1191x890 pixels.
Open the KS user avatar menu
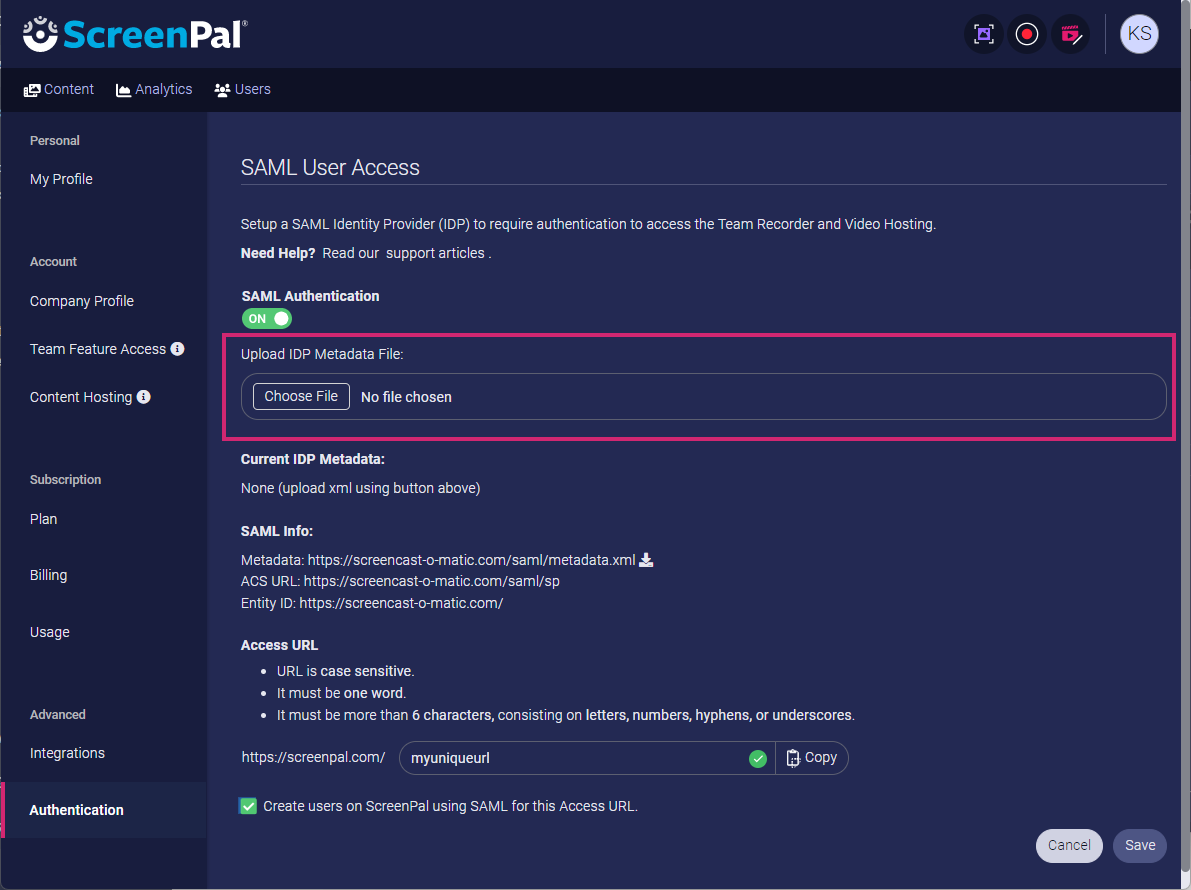1139,34
